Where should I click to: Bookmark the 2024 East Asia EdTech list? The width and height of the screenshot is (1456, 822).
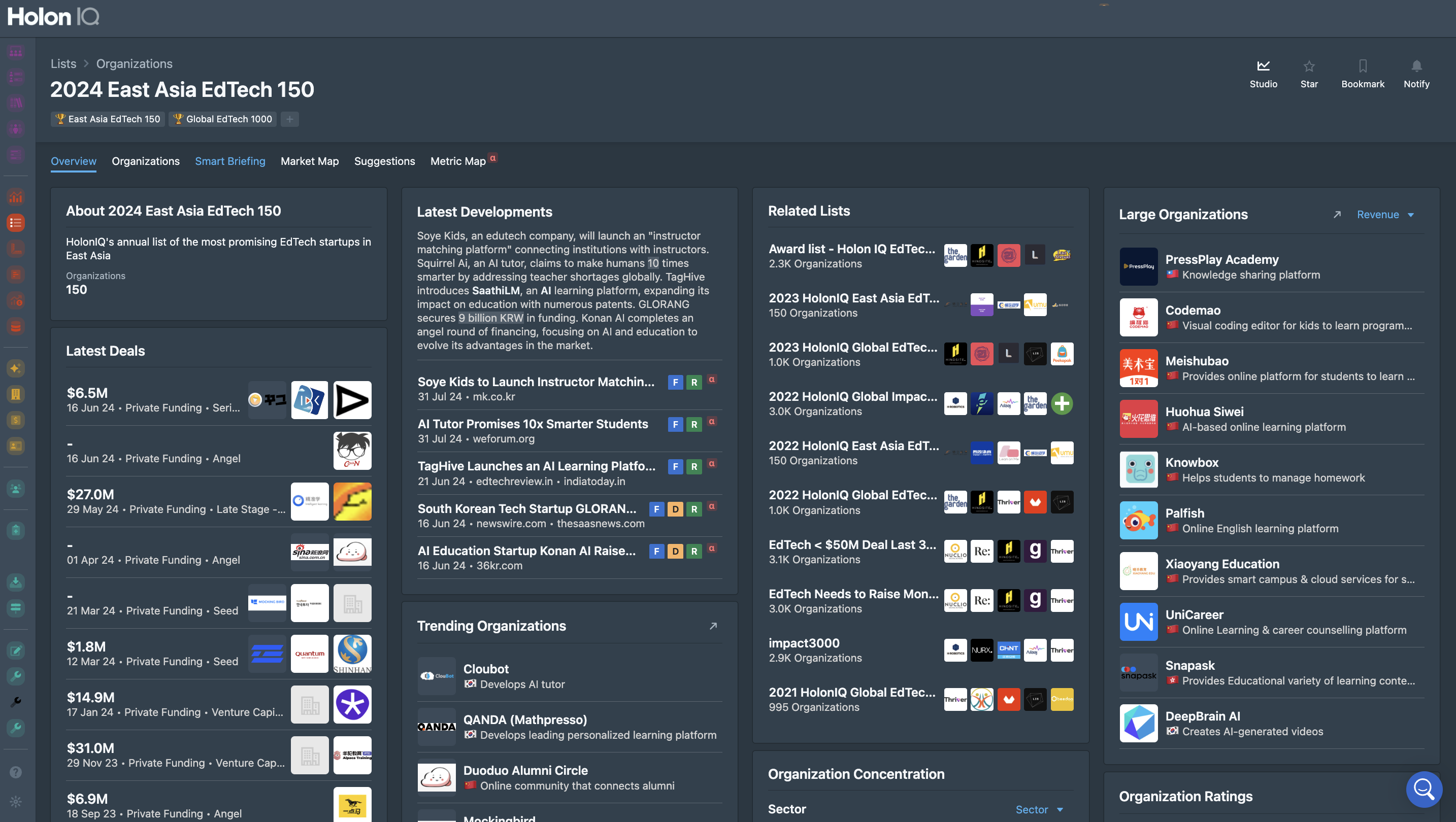coord(1362,66)
